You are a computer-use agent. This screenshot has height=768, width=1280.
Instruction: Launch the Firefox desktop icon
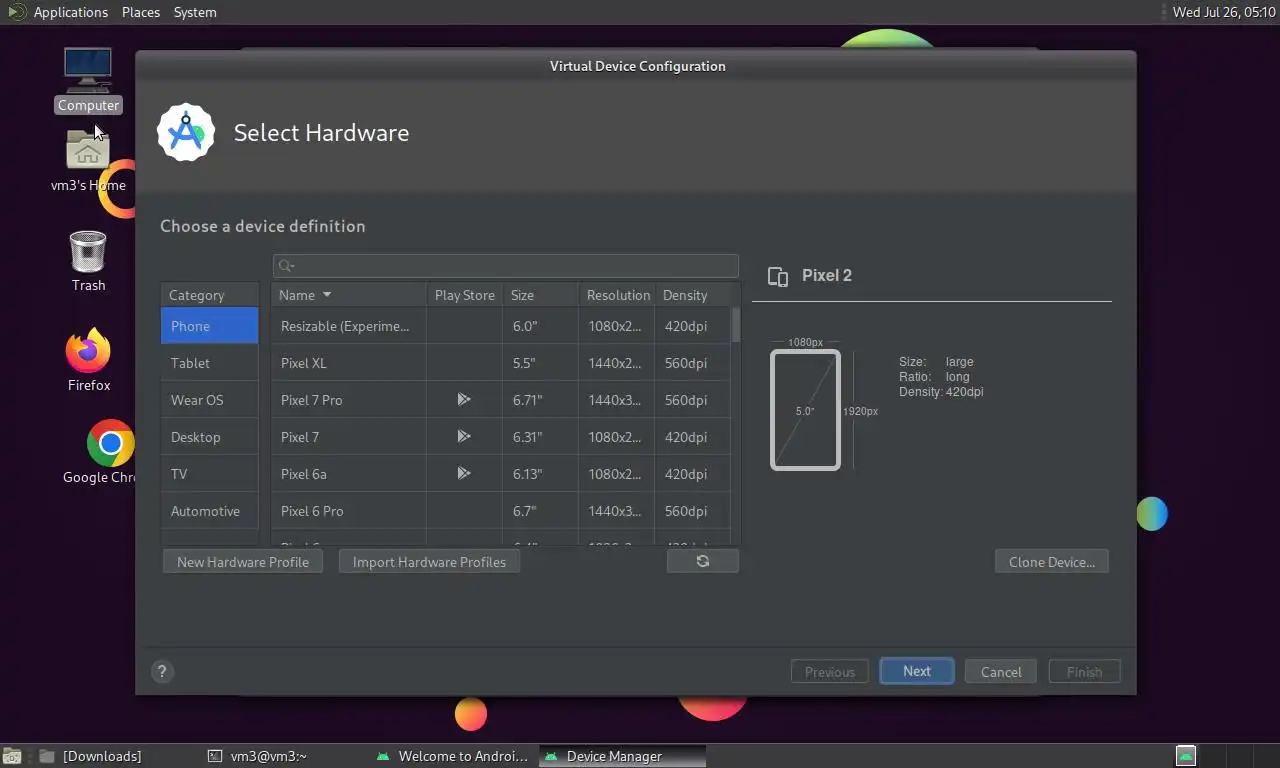pos(88,360)
